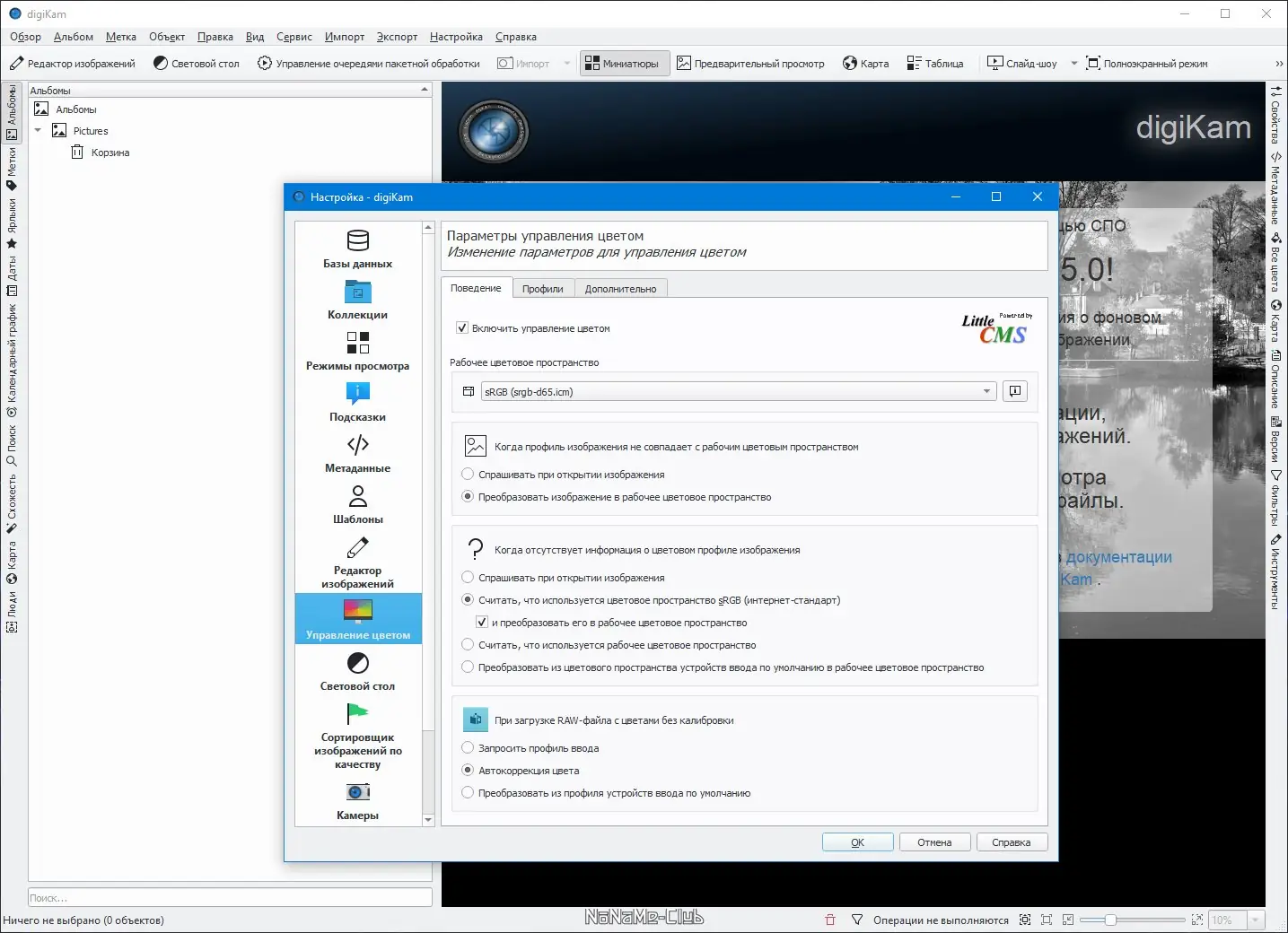Switch to Предварительный просмотр view
Image resolution: width=1288 pixels, height=933 pixels.
[x=750, y=64]
